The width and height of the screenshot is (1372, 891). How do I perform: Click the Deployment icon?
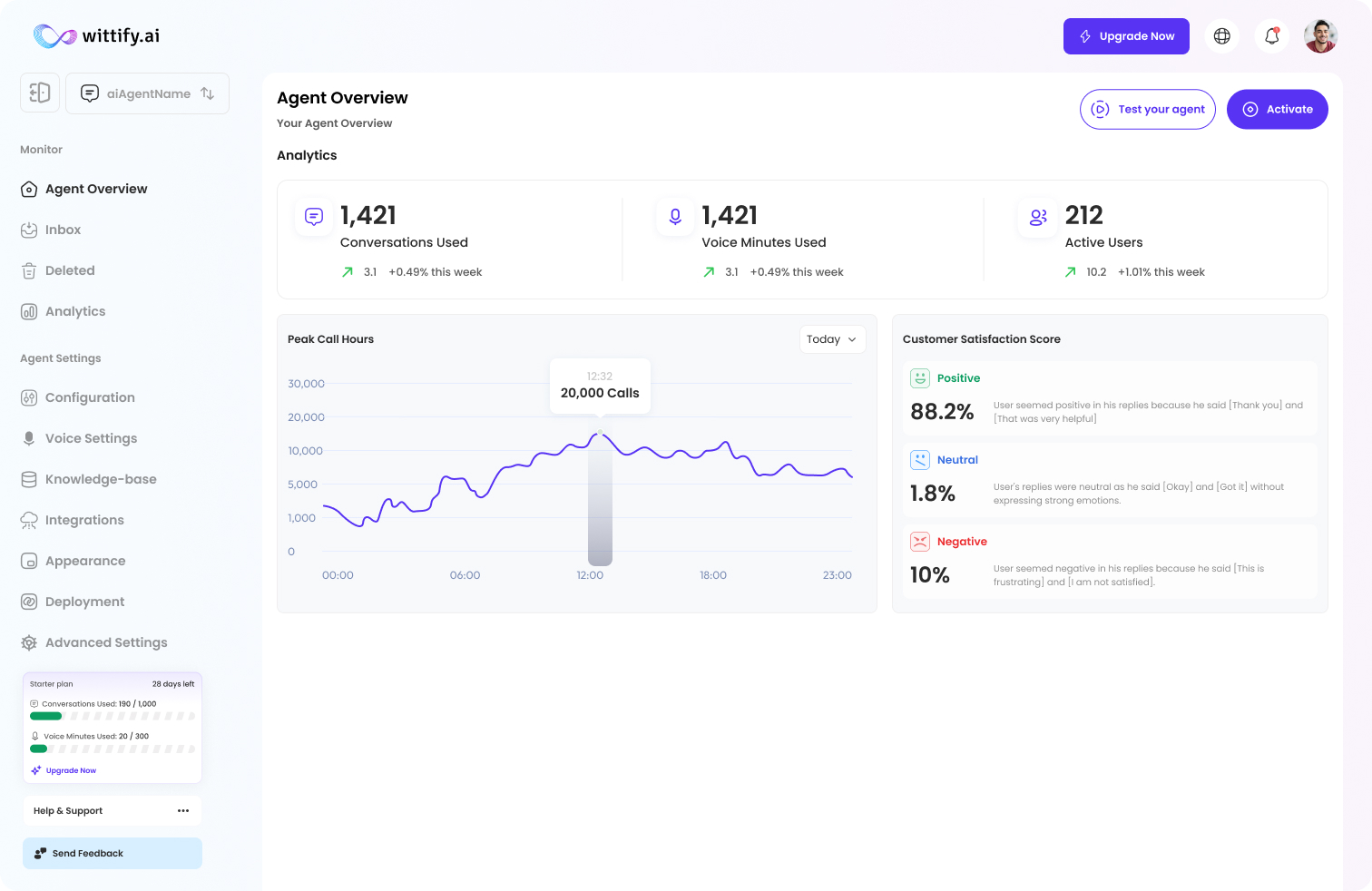[x=29, y=602]
